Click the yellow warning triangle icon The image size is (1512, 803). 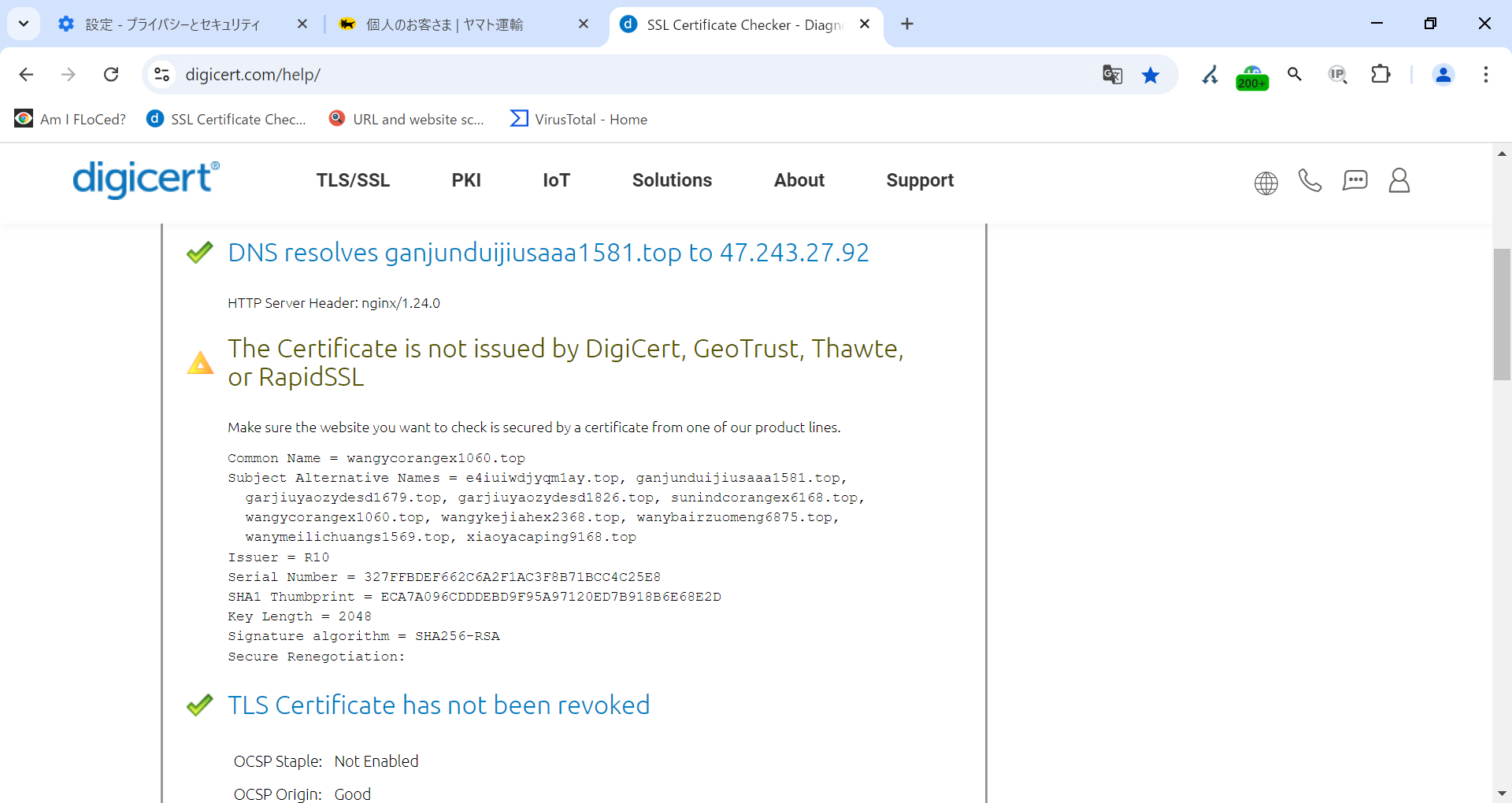pyautogui.click(x=200, y=363)
